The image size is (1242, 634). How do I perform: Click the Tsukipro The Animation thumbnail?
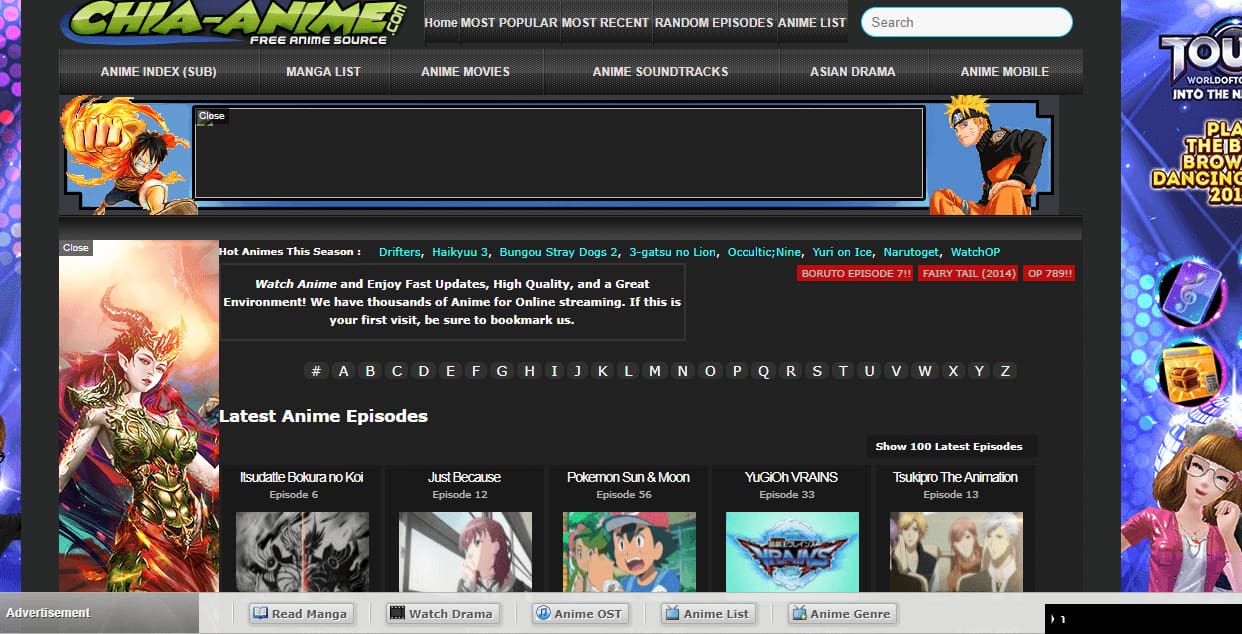pyautogui.click(x=956, y=552)
